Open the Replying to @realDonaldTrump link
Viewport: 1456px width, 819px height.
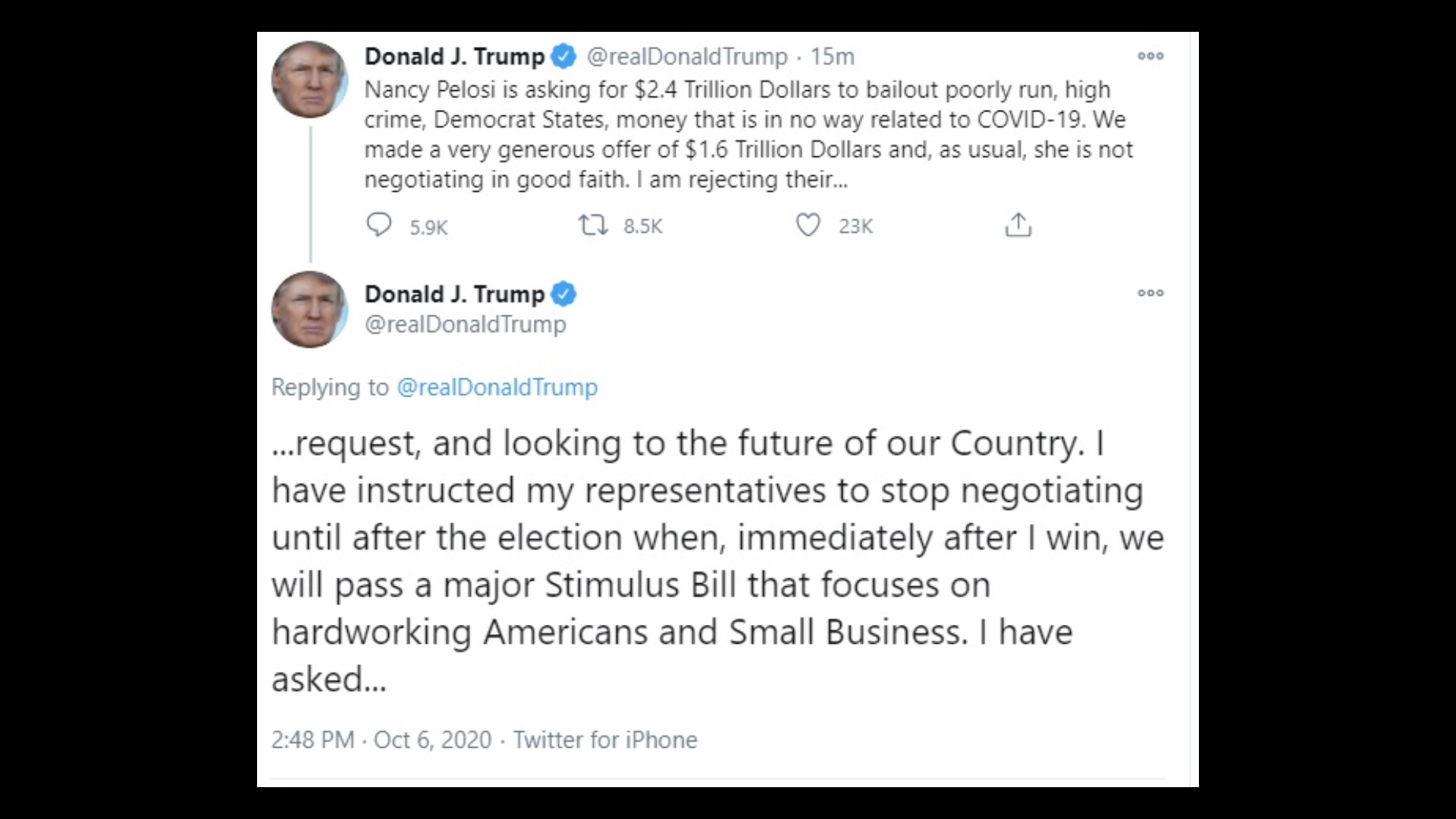click(497, 387)
